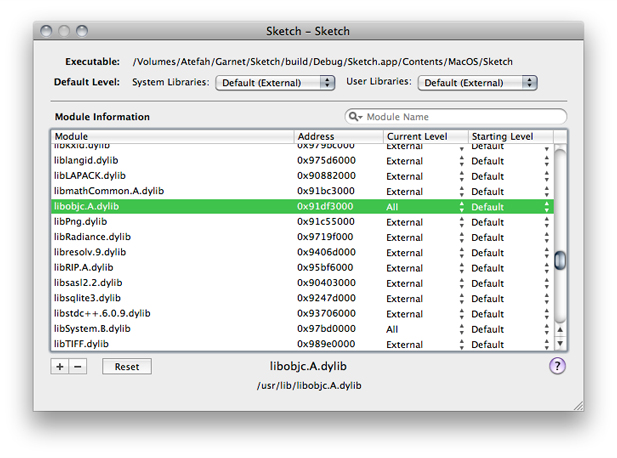617x458 pixels.
Task: Select the libRadiance.dylib module row
Action: tap(303, 237)
